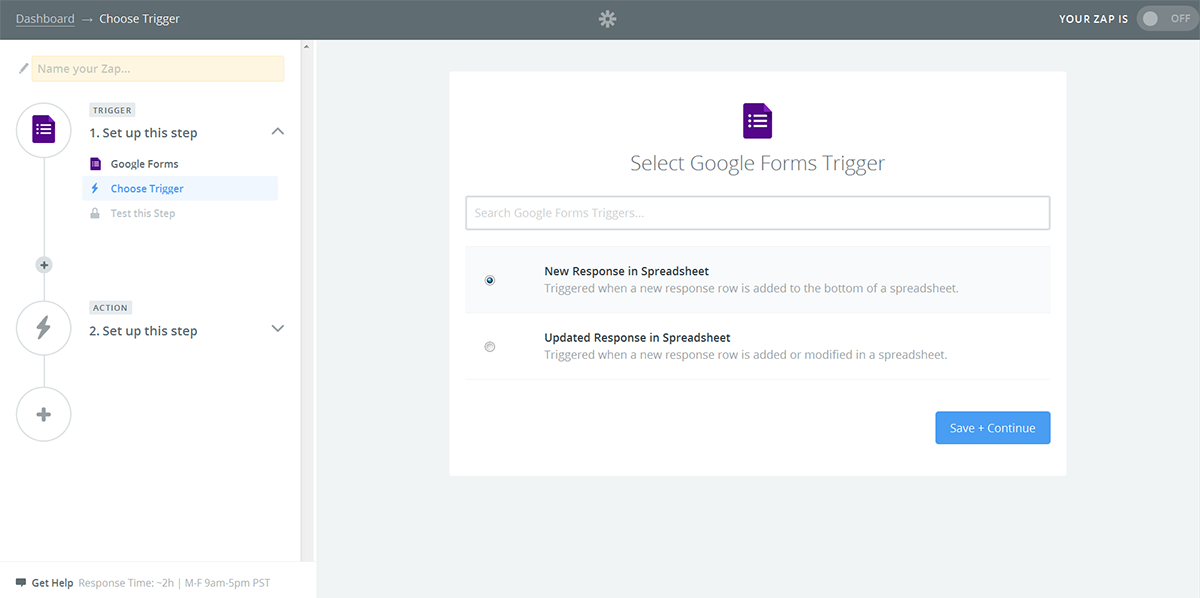Click the Name your Zap field
Image resolution: width=1200 pixels, height=598 pixels.
coord(158,69)
